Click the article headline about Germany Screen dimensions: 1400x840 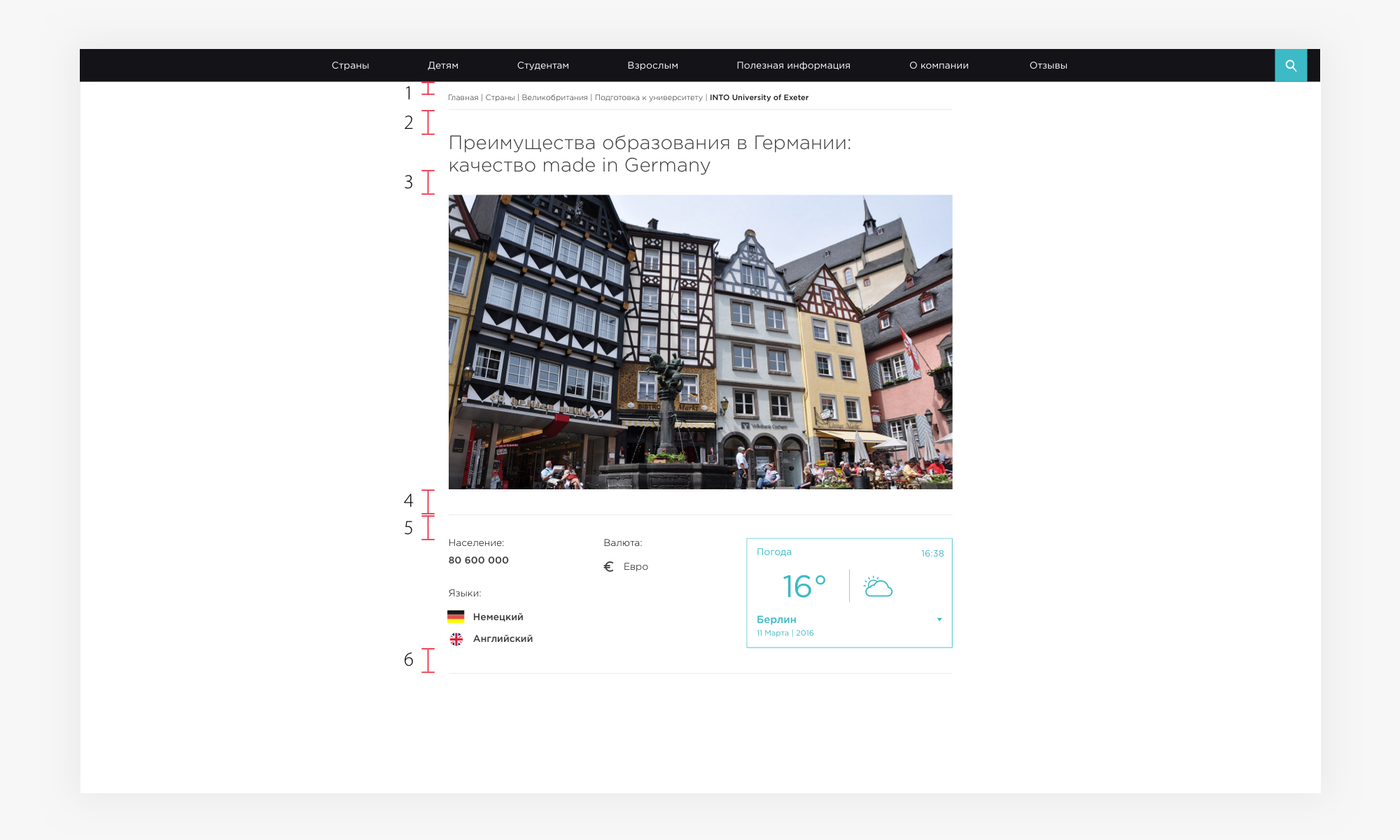point(650,154)
